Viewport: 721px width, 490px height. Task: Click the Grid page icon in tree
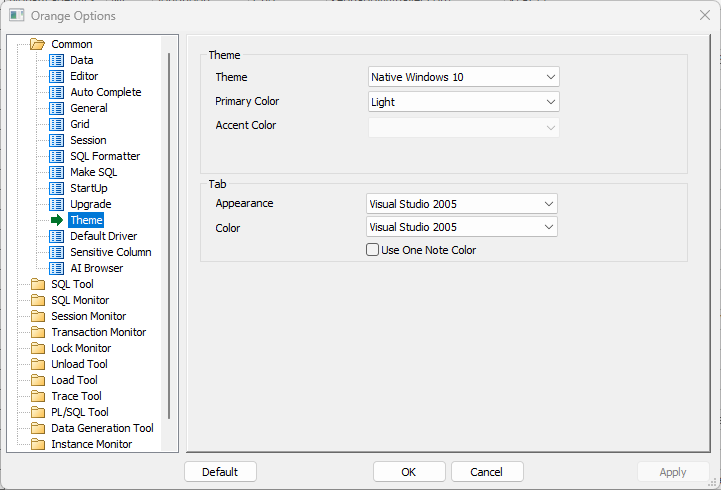(x=57, y=124)
